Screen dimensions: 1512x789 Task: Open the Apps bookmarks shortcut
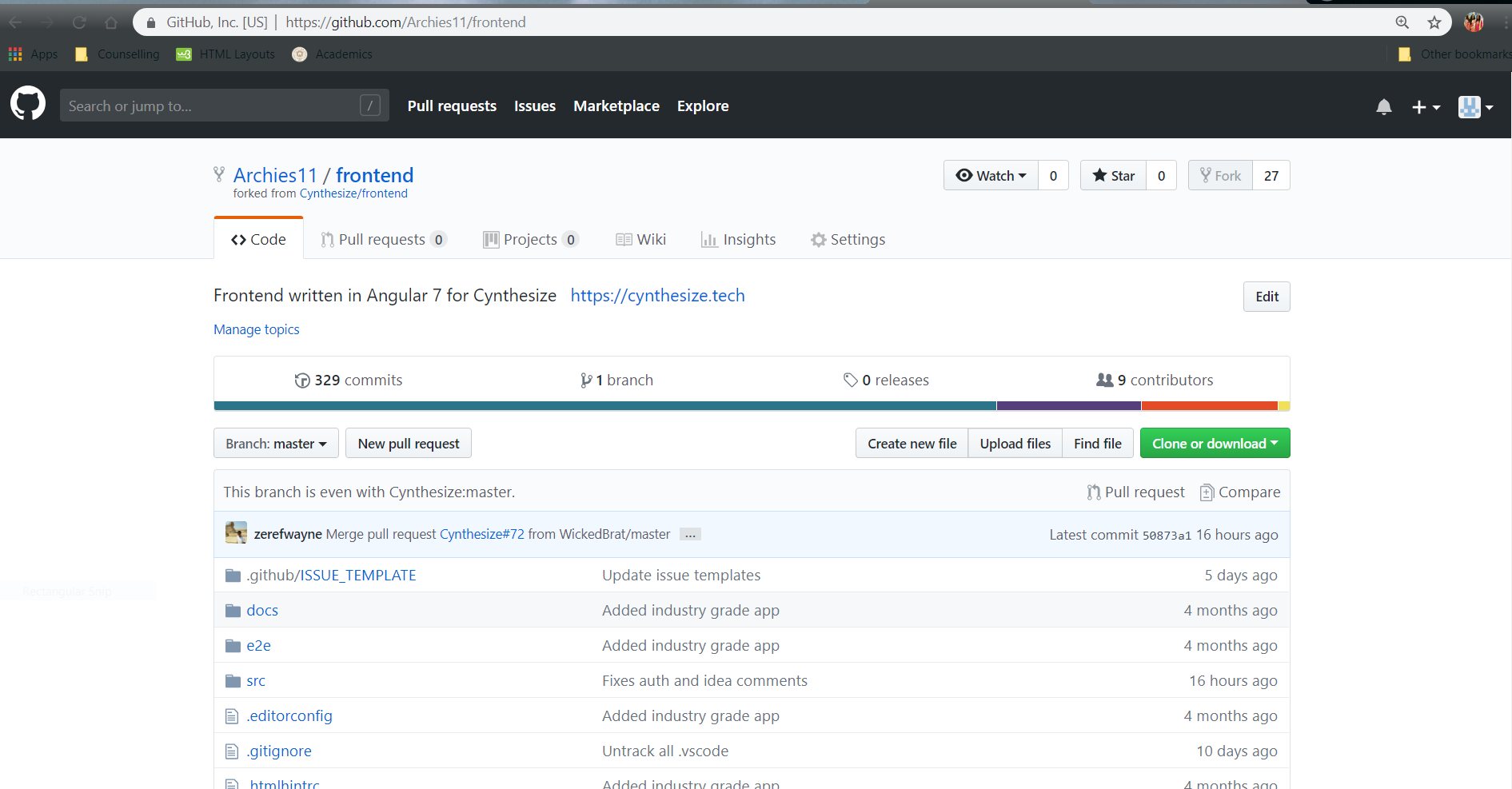34,54
